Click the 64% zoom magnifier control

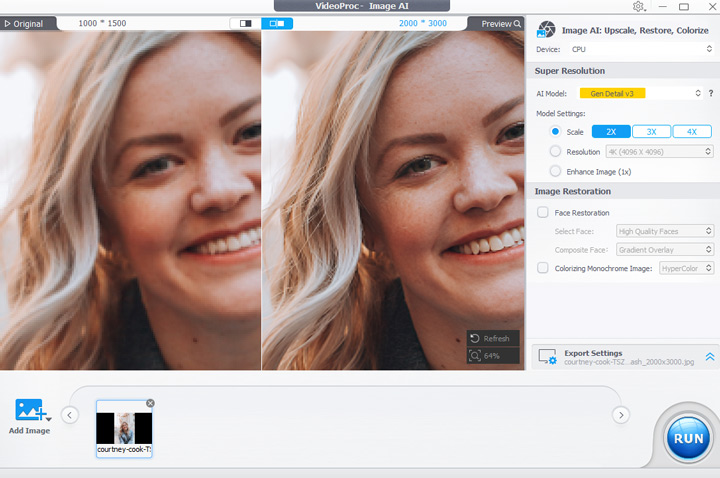[x=492, y=356]
